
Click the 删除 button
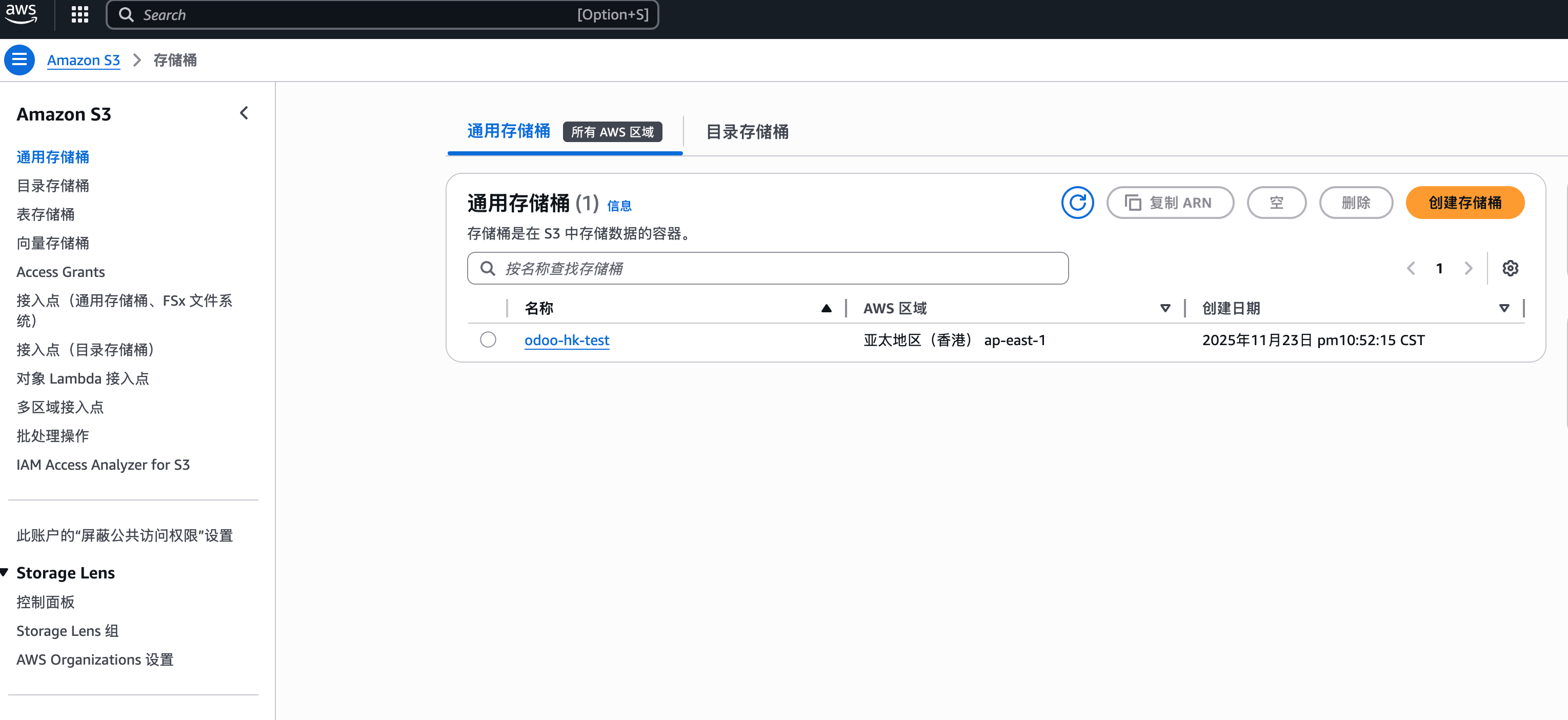(x=1356, y=203)
